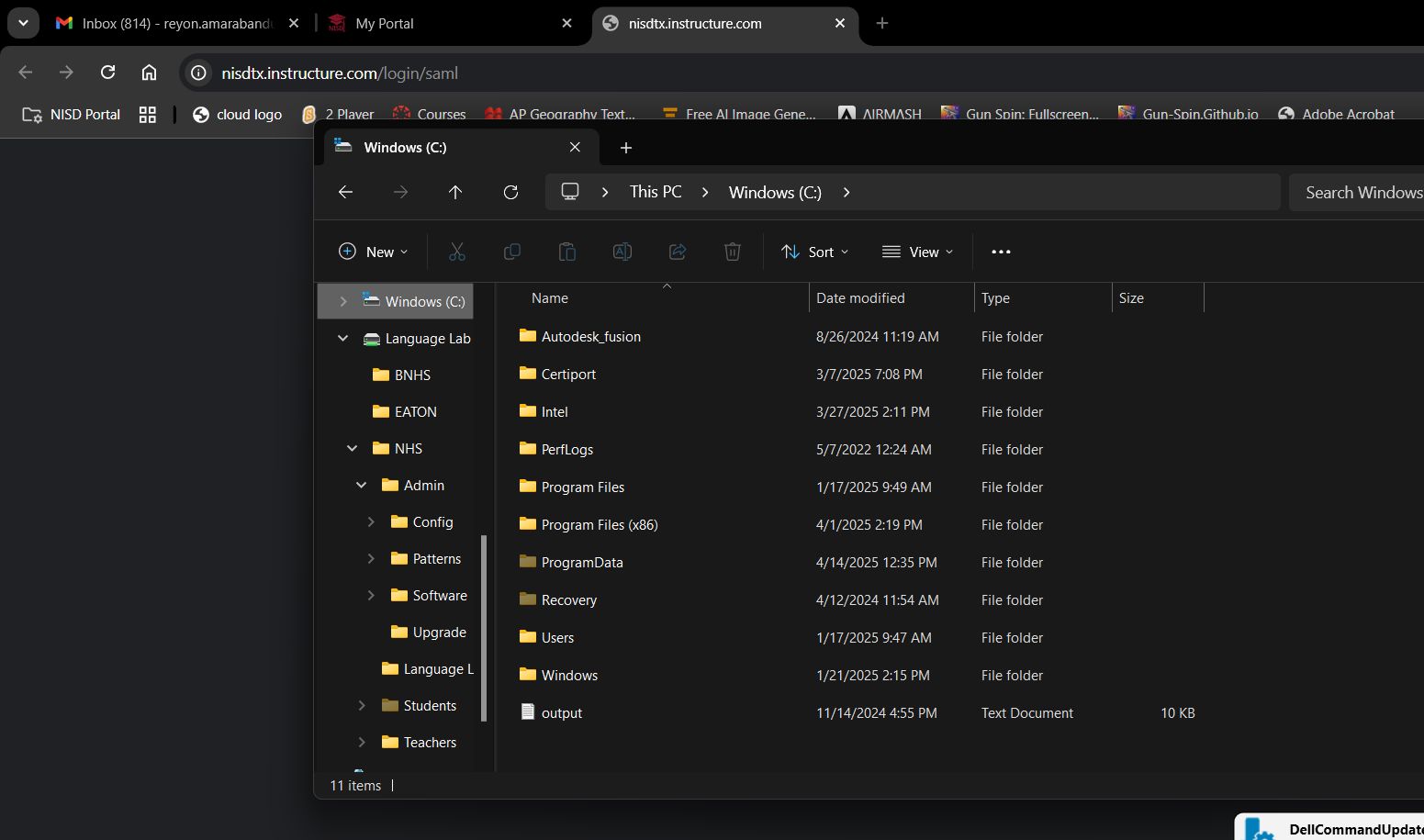Click the Delete trash can icon
Screen dimensions: 1424x840
tap(733, 252)
